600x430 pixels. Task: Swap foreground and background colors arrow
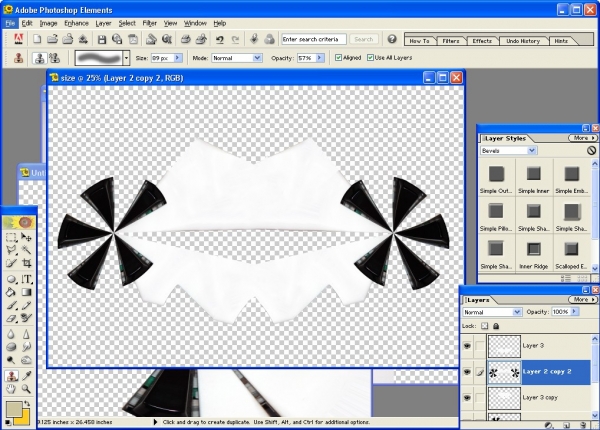click(27, 404)
